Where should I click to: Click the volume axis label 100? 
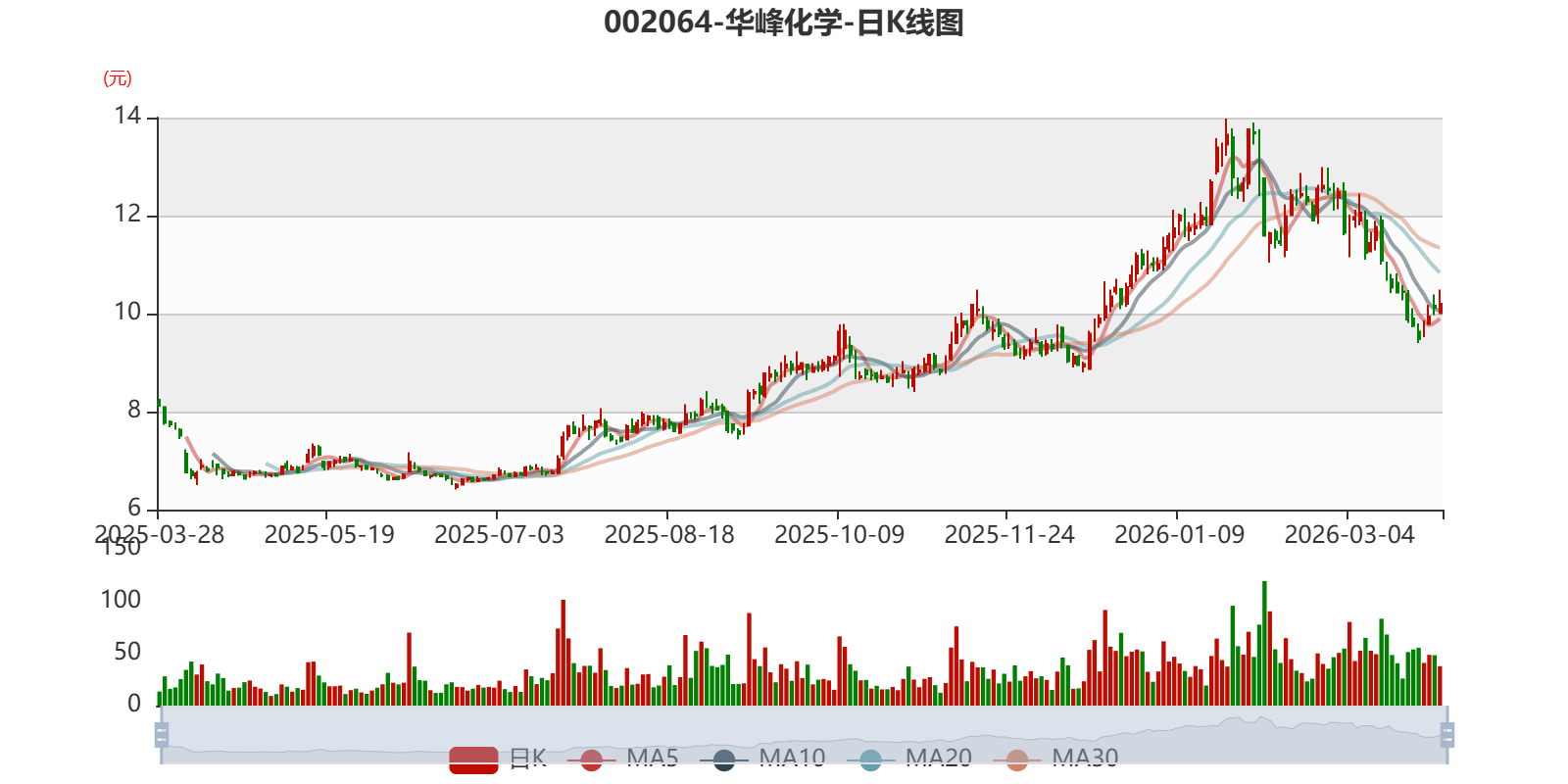[x=121, y=600]
